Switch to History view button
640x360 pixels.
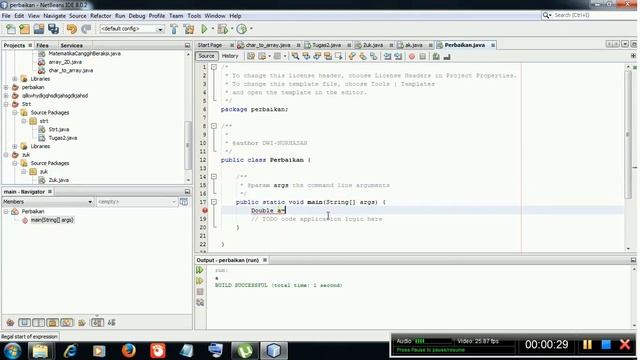230,56
